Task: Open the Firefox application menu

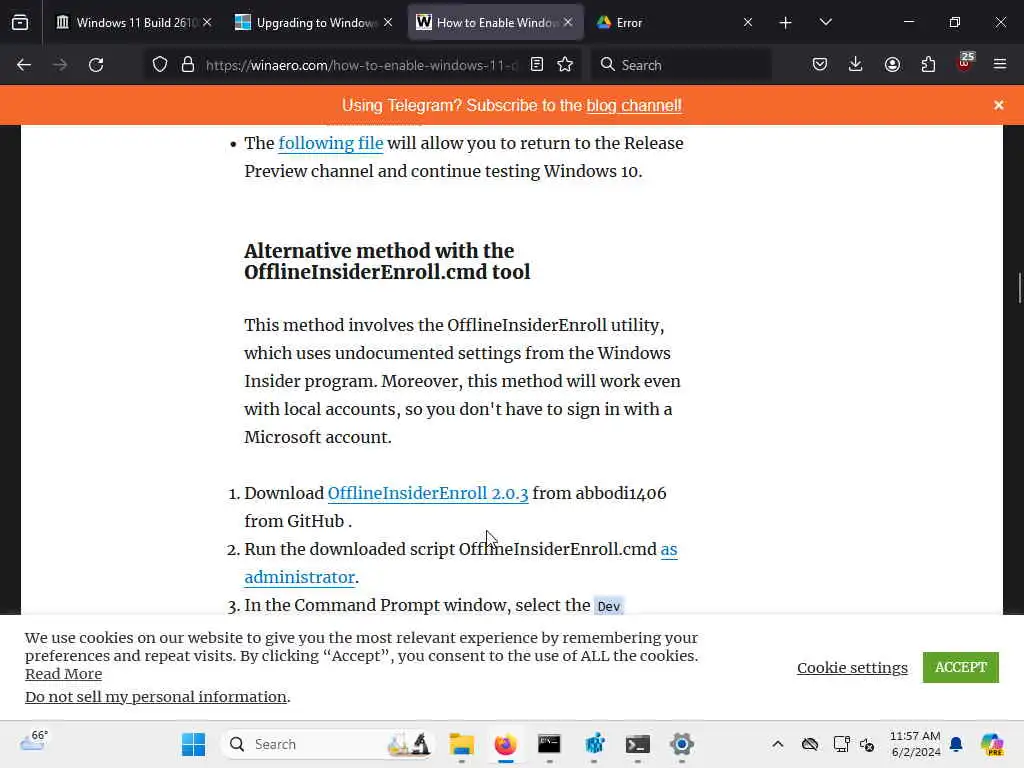Action: (x=1000, y=65)
